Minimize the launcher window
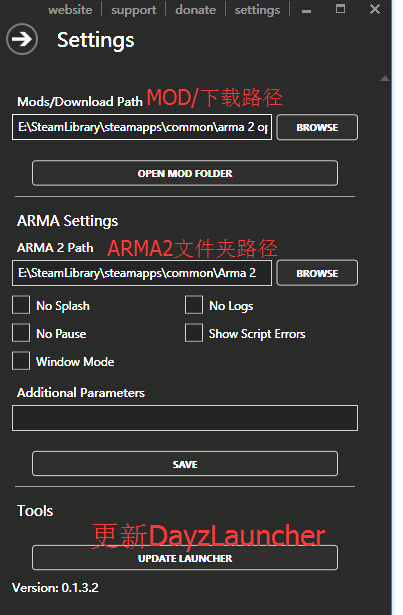The width and height of the screenshot is (403, 615). coord(307,11)
